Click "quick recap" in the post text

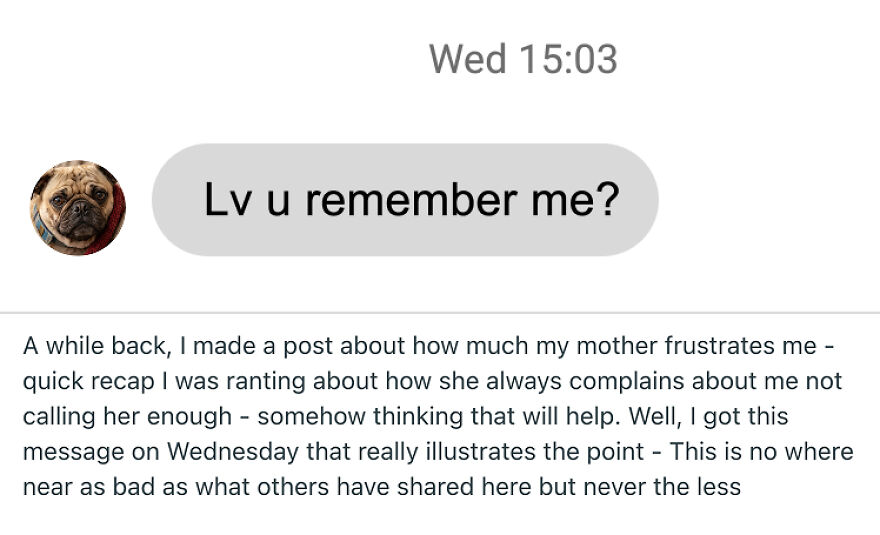(79, 381)
